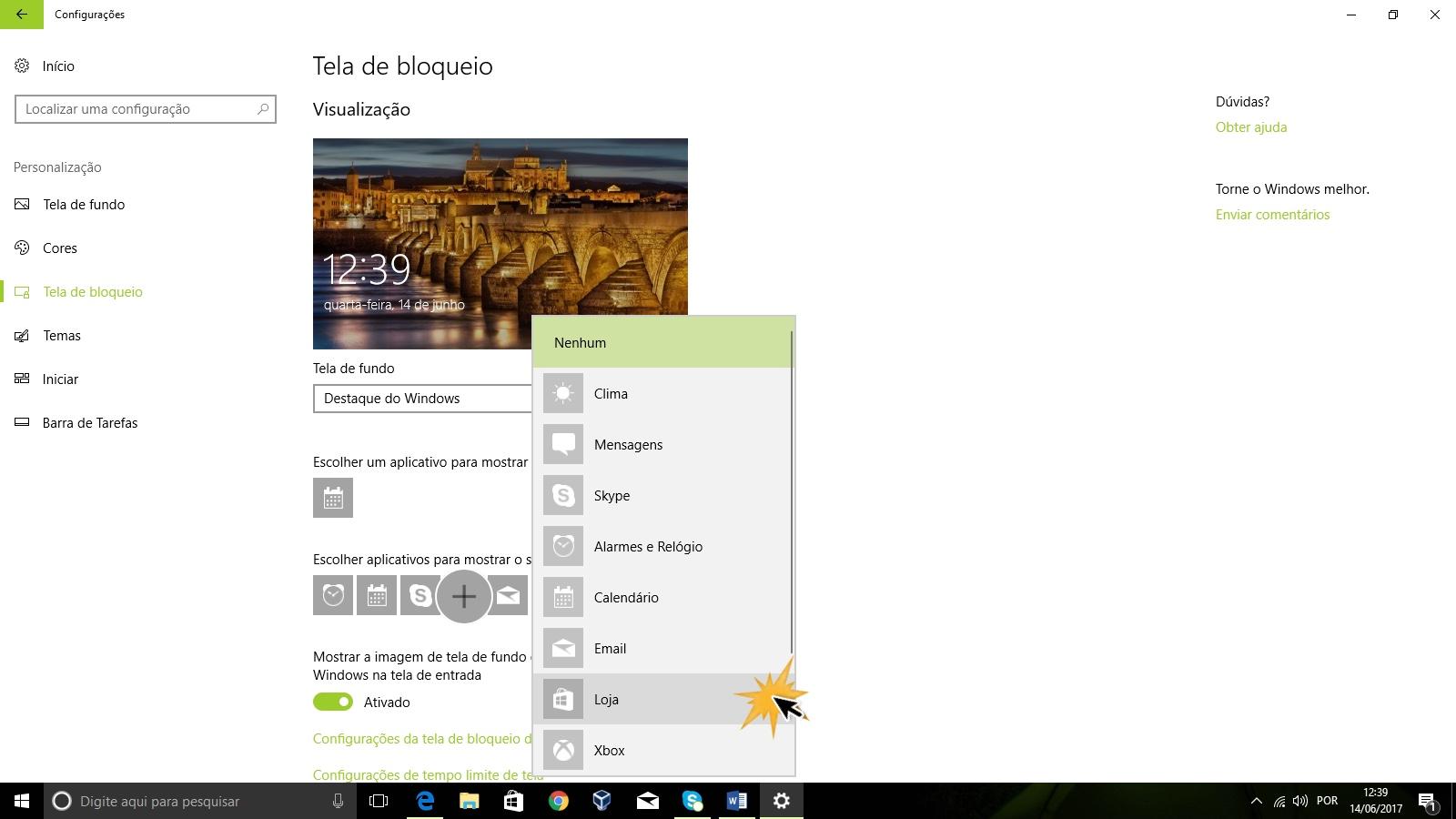Open the VirtualBox cube taskbar icon
This screenshot has width=1456, height=819.
tap(602, 801)
